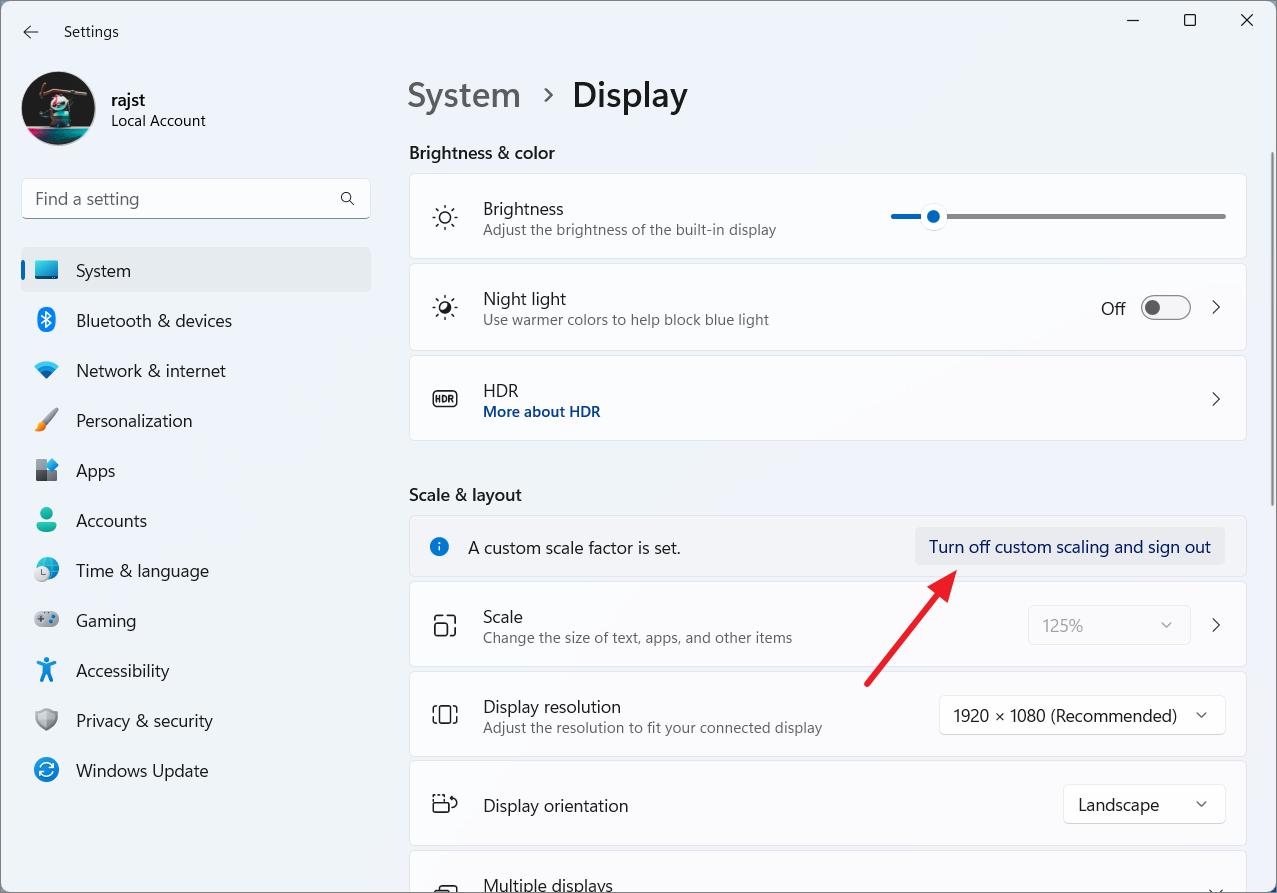Viewport: 1277px width, 893px height.
Task: Toggle the Night light switch
Action: (1166, 308)
